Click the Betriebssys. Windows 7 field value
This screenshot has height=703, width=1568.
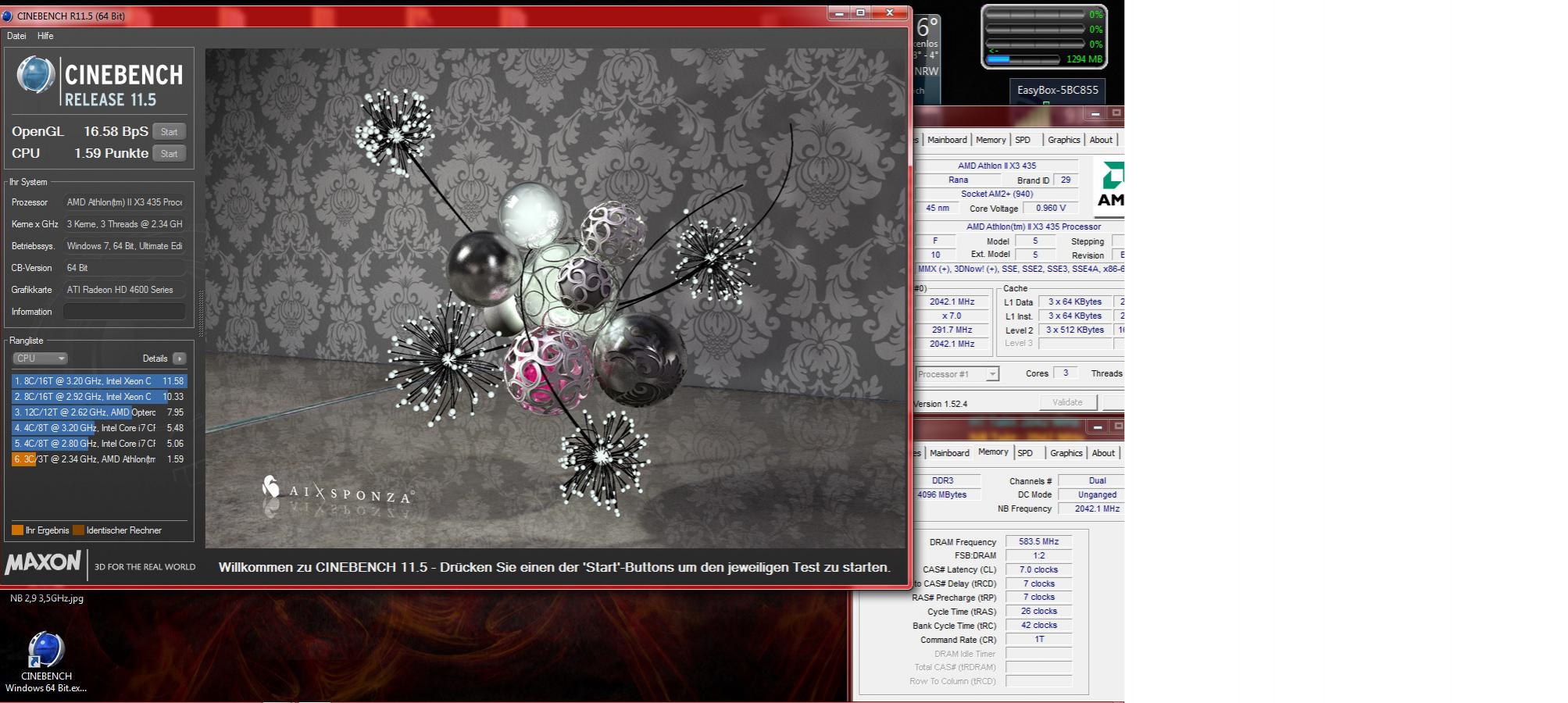point(124,246)
